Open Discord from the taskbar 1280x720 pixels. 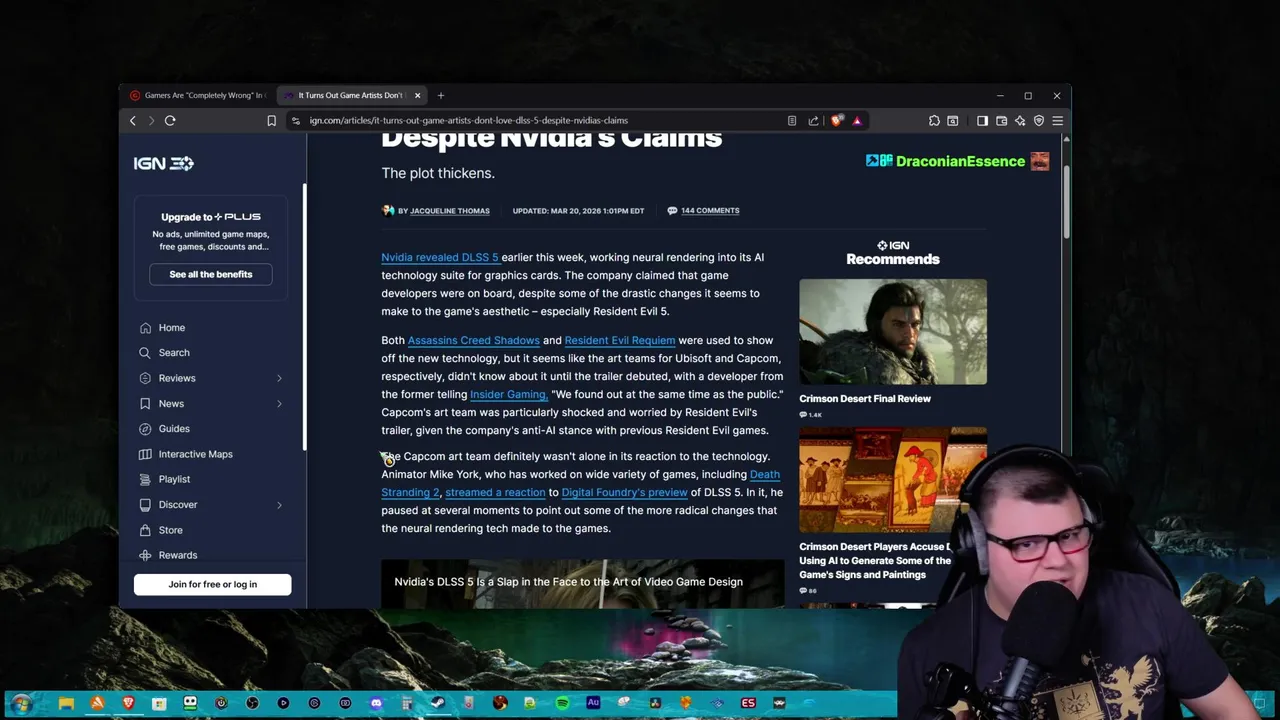click(x=376, y=704)
